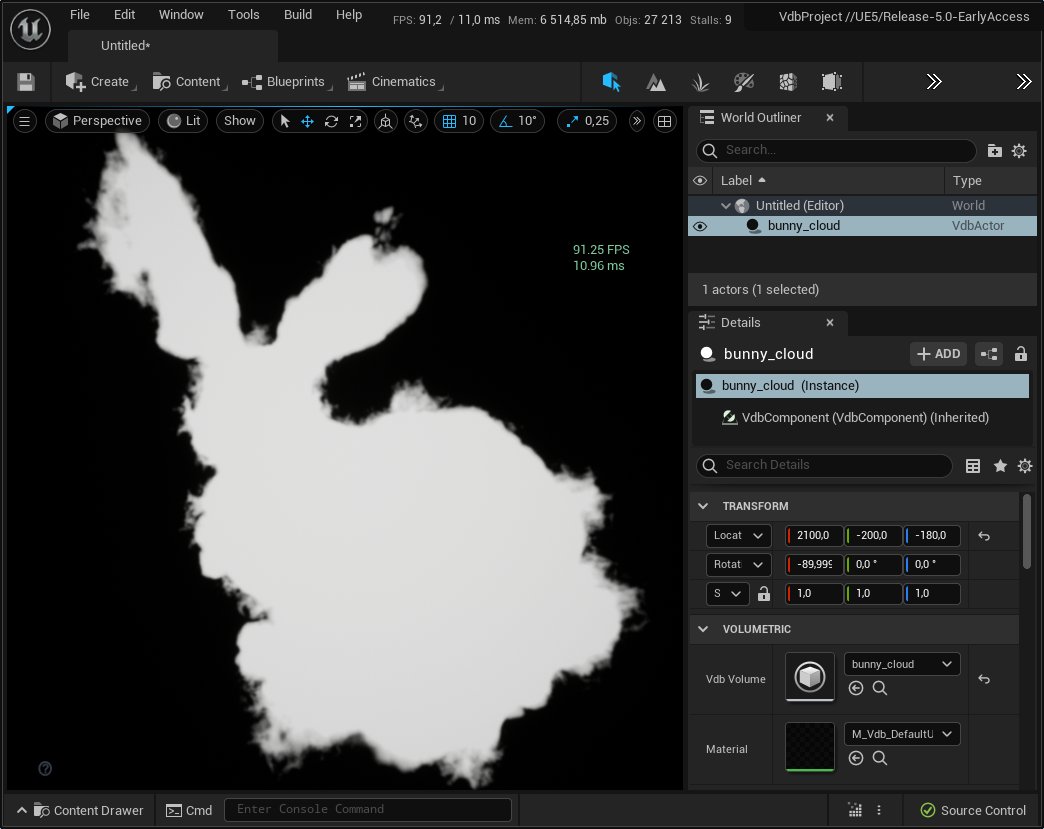Click the Save icon in the toolbar

[x=26, y=82]
